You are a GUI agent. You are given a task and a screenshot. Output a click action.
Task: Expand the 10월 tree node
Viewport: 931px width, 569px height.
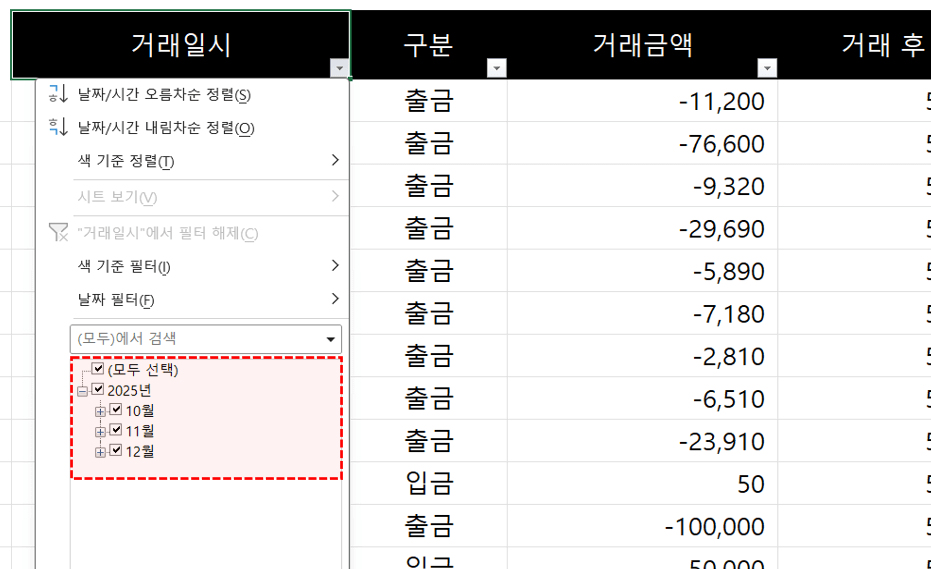(100, 411)
